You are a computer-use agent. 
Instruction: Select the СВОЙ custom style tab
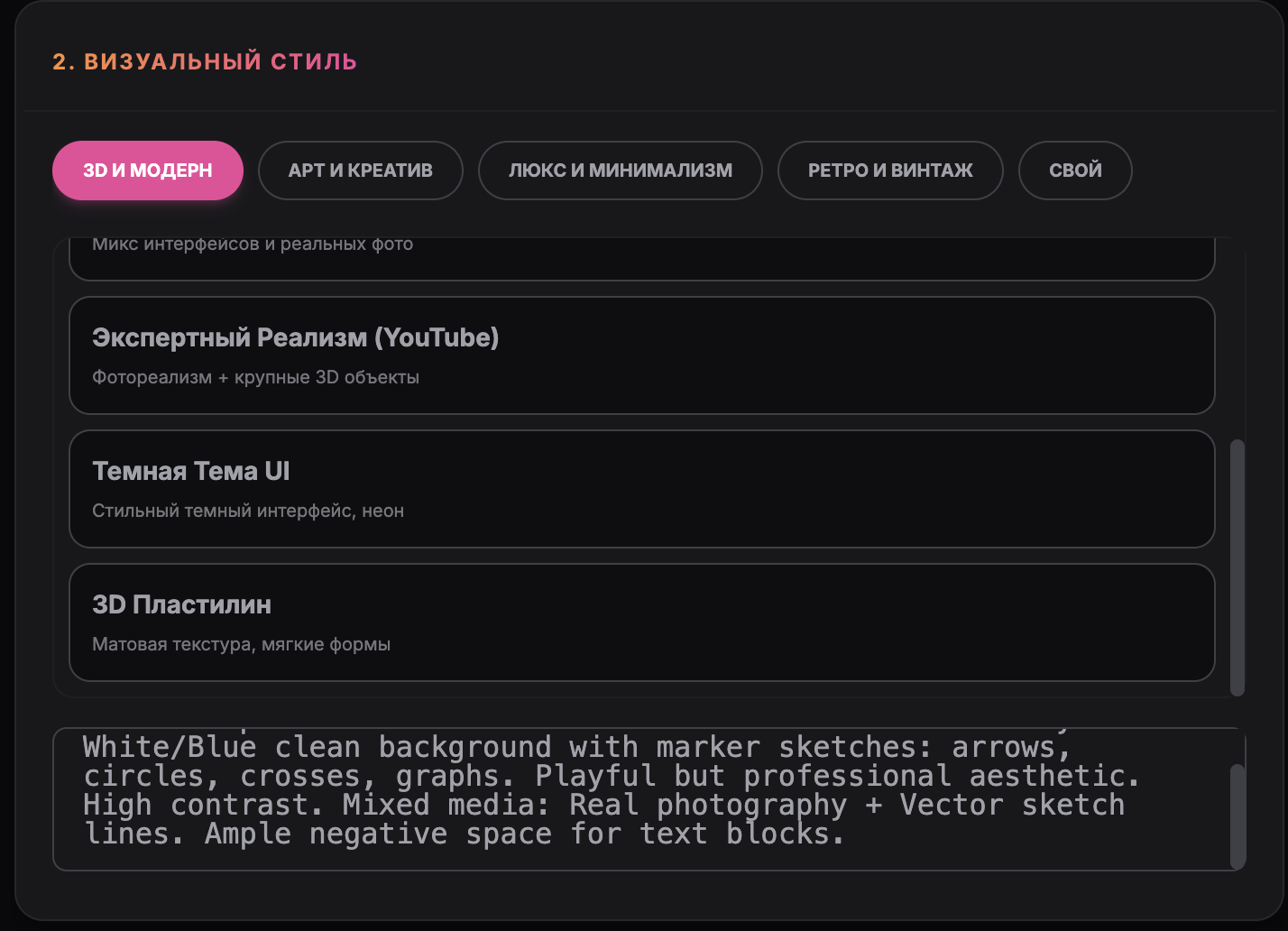coord(1075,171)
